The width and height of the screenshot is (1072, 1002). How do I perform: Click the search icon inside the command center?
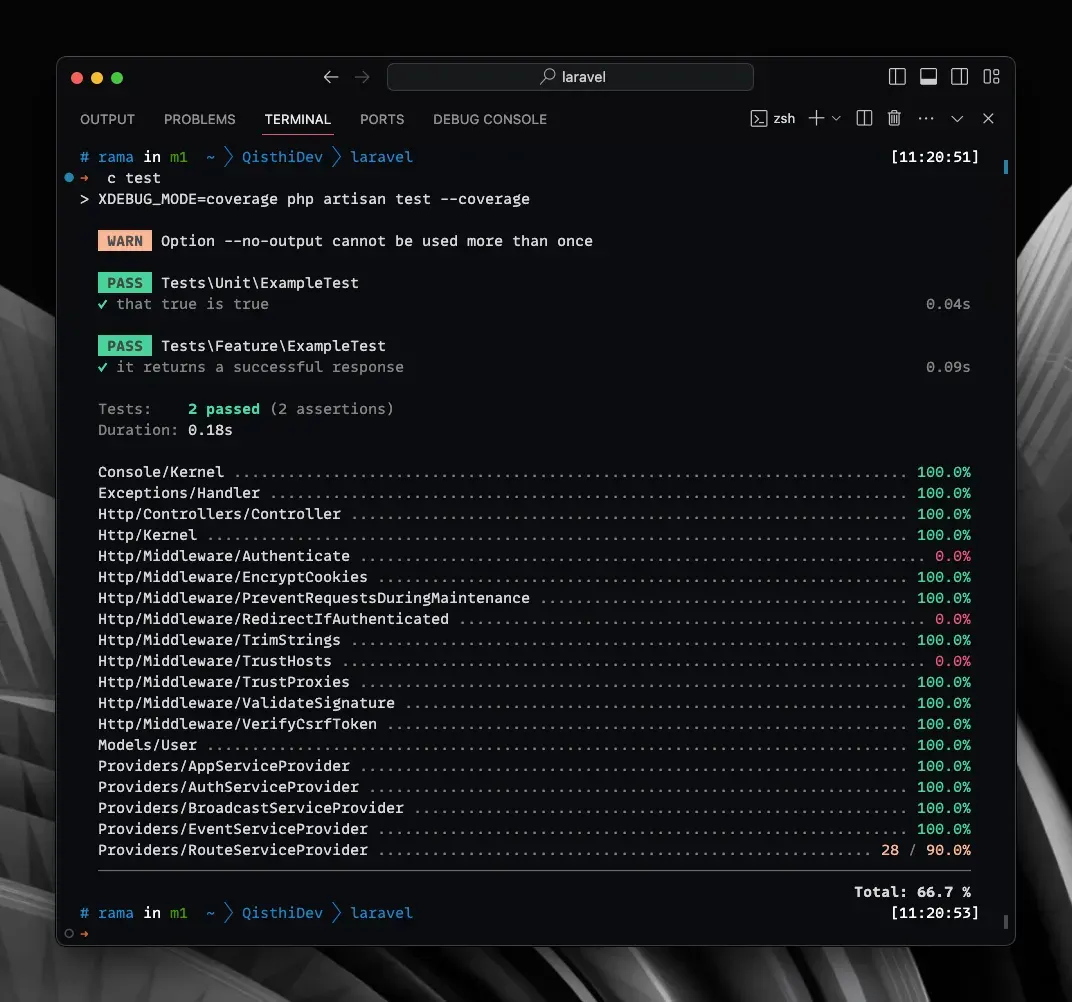(x=546, y=76)
